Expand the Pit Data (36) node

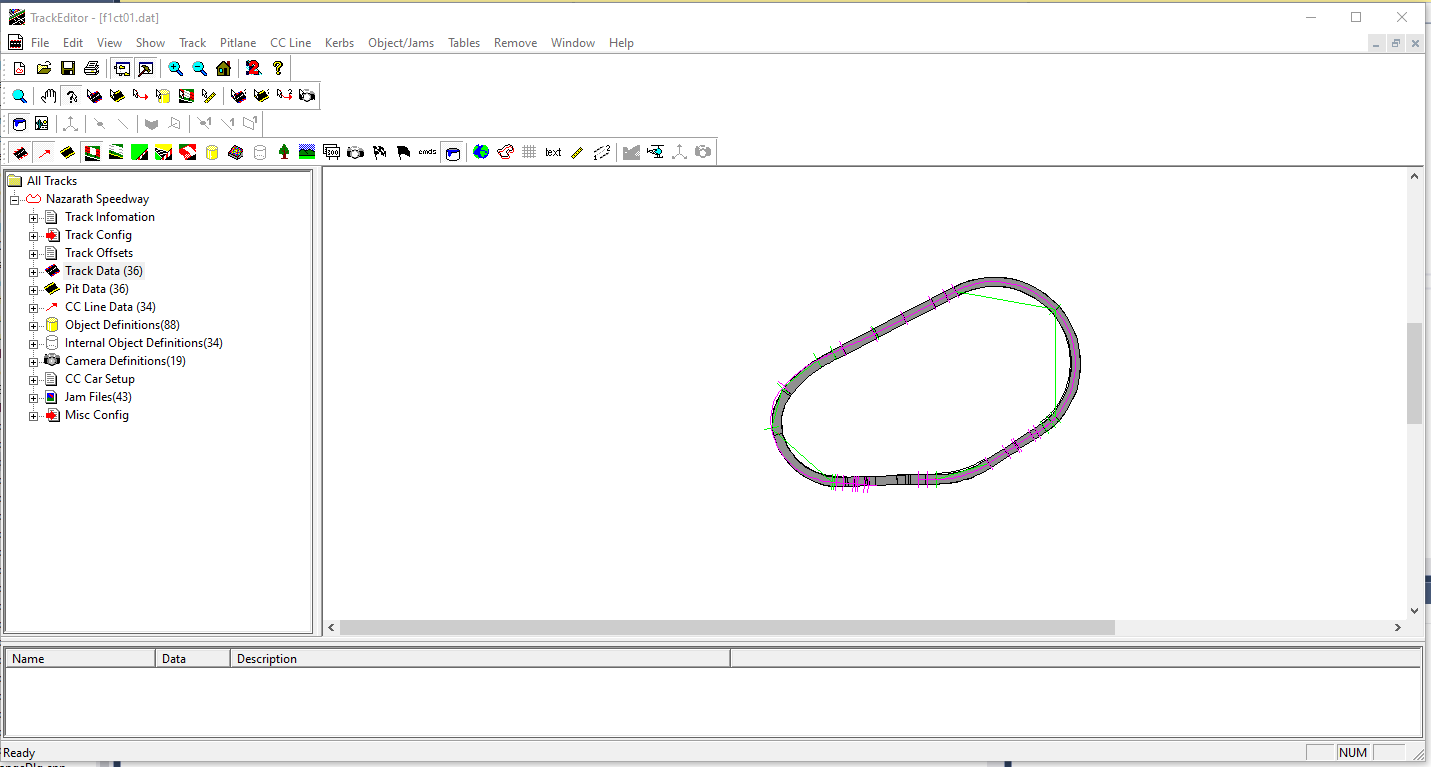[x=33, y=289]
